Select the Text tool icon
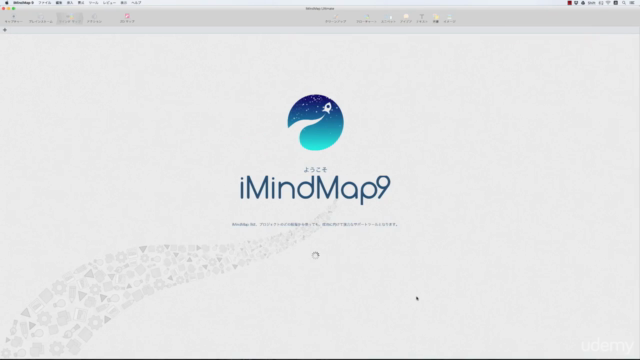 (422, 18)
